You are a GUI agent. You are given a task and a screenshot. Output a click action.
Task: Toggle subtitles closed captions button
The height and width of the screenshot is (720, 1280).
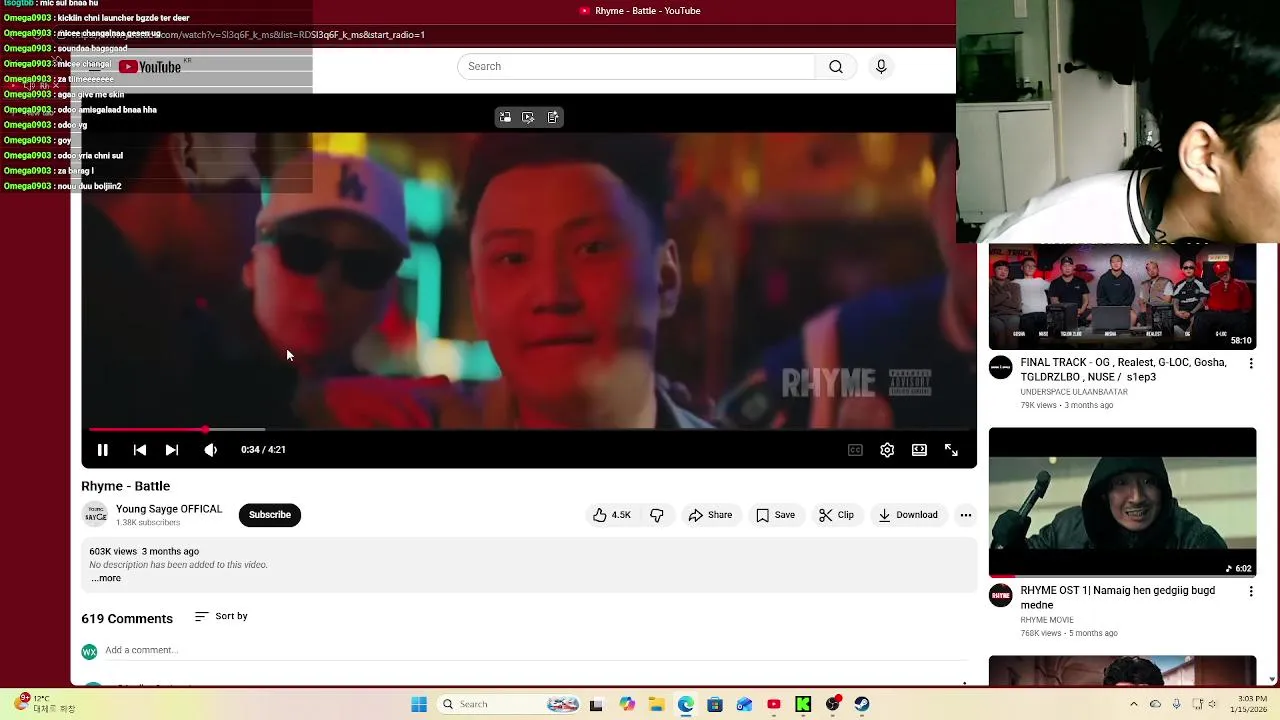(x=855, y=450)
